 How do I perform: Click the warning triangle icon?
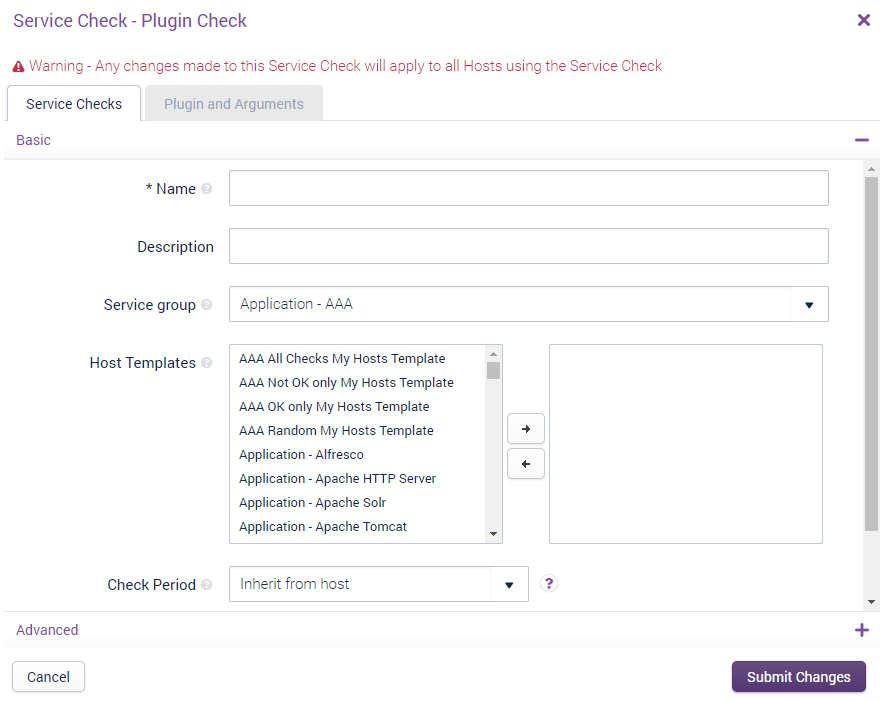tap(19, 67)
